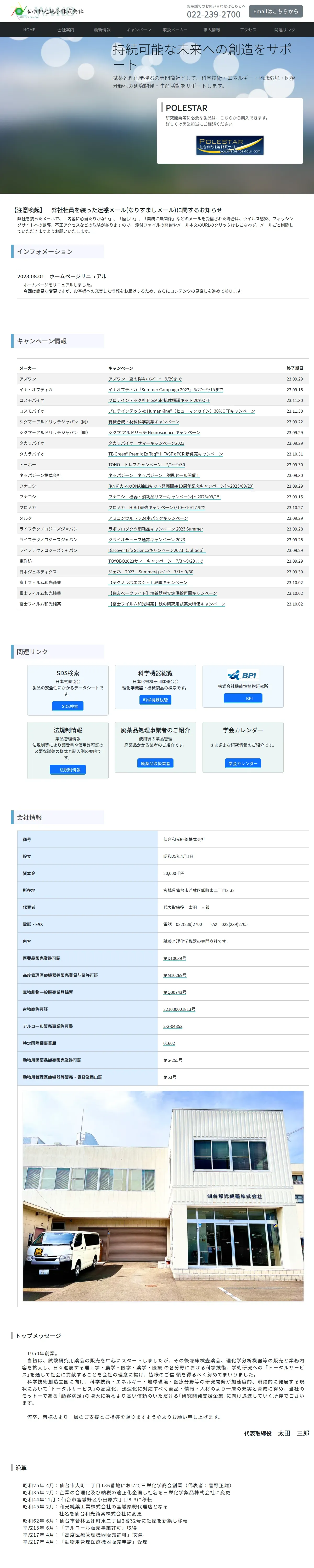Viewport: 314px width, 1568px height.
Task: Click the company building photo
Action: [x=163, y=1196]
